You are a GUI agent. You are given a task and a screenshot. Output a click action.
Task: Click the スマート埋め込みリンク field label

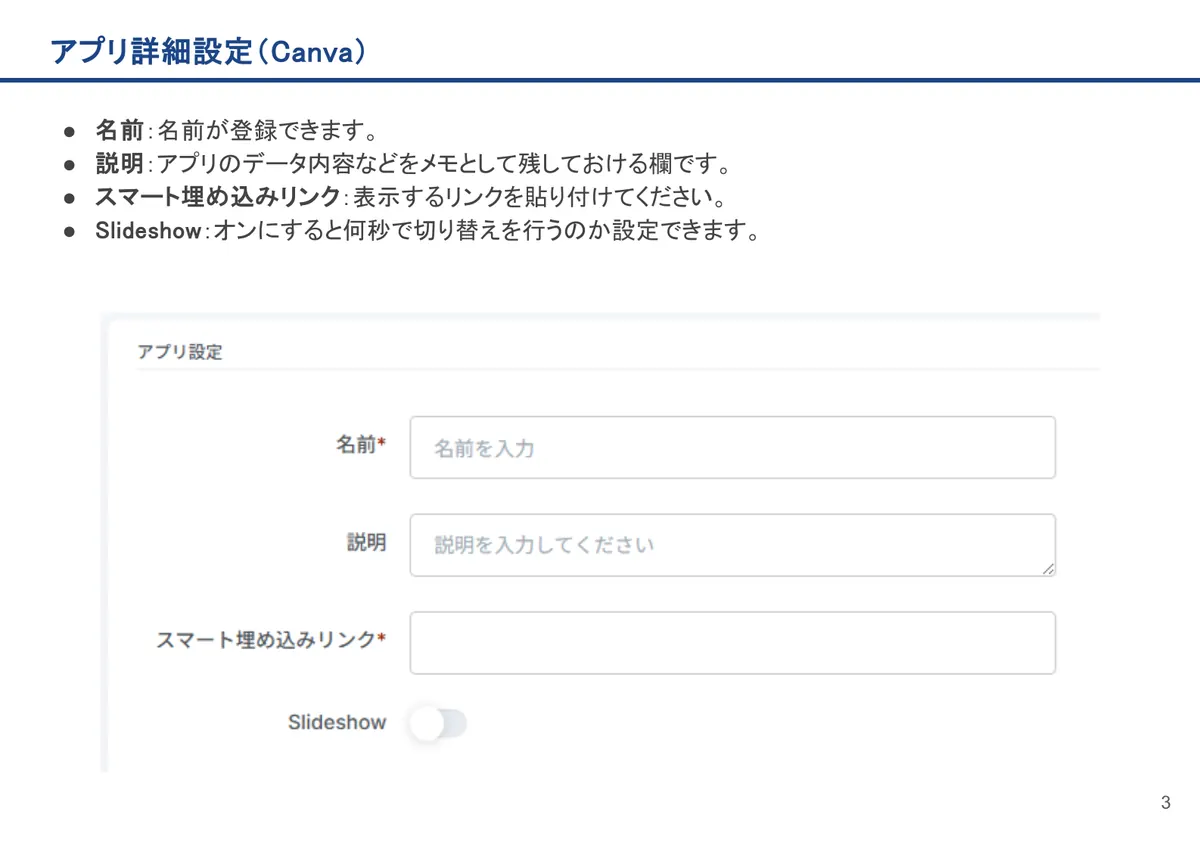pos(271,640)
